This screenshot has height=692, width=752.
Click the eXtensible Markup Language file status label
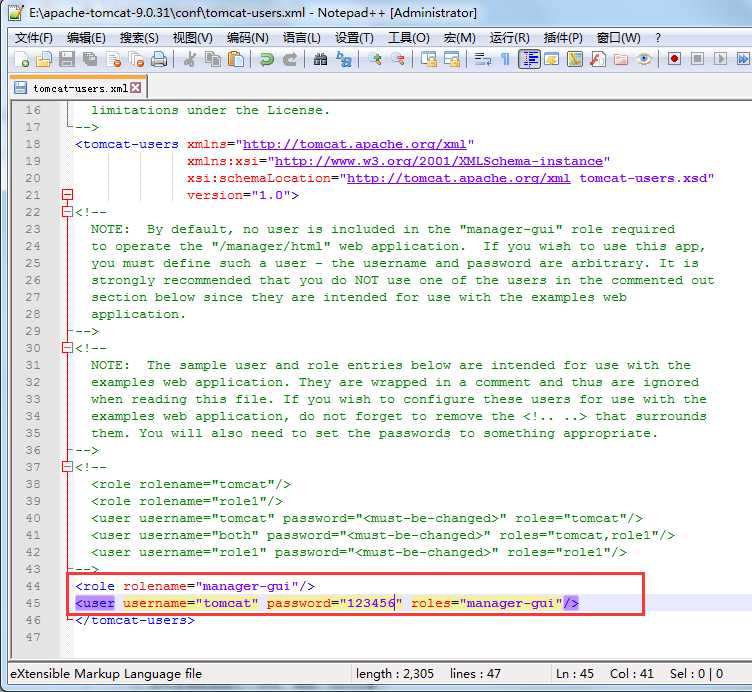tap(106, 674)
